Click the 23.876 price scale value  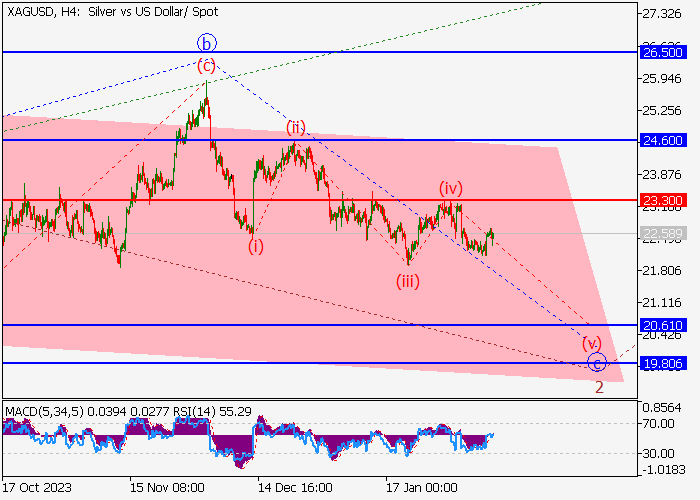[662, 175]
